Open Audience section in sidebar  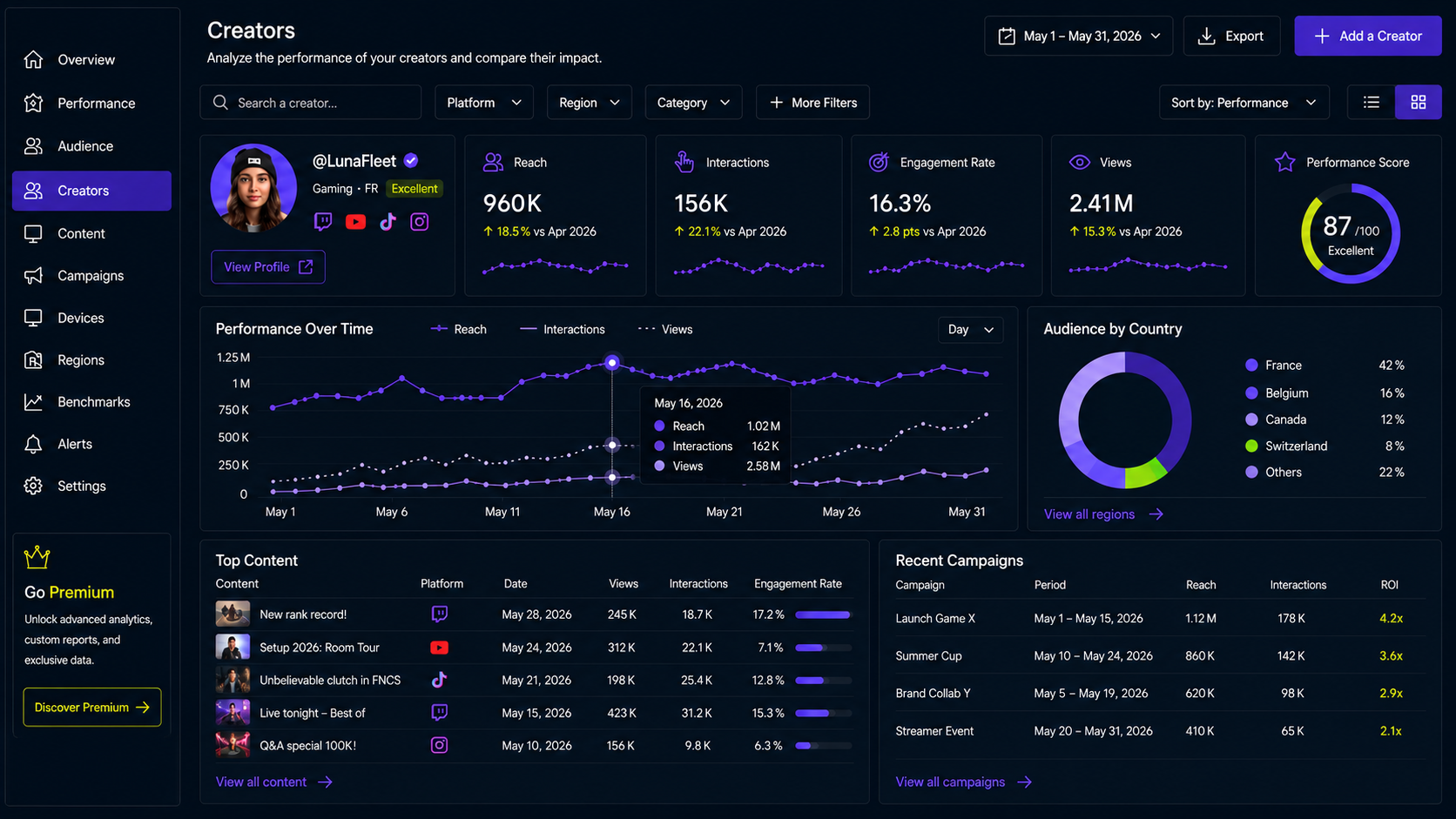coord(91,146)
